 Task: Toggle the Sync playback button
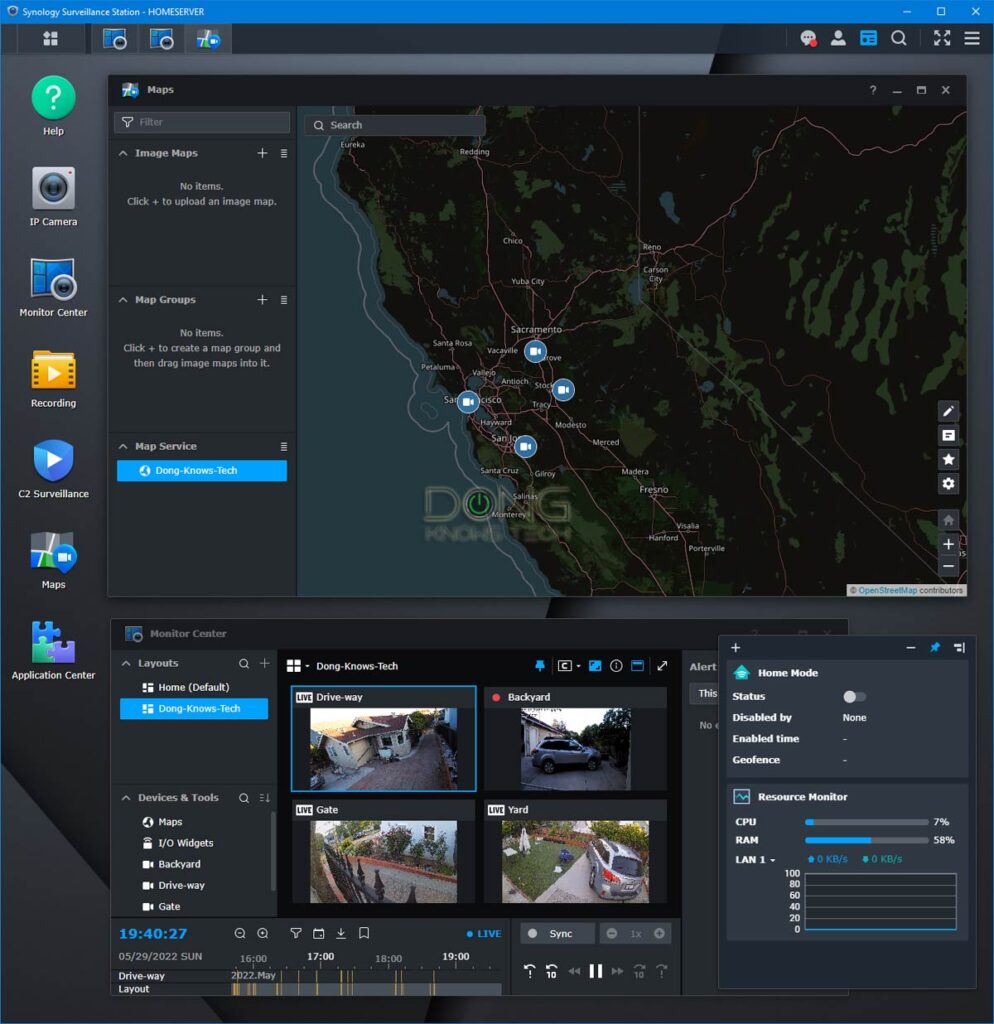[x=557, y=933]
